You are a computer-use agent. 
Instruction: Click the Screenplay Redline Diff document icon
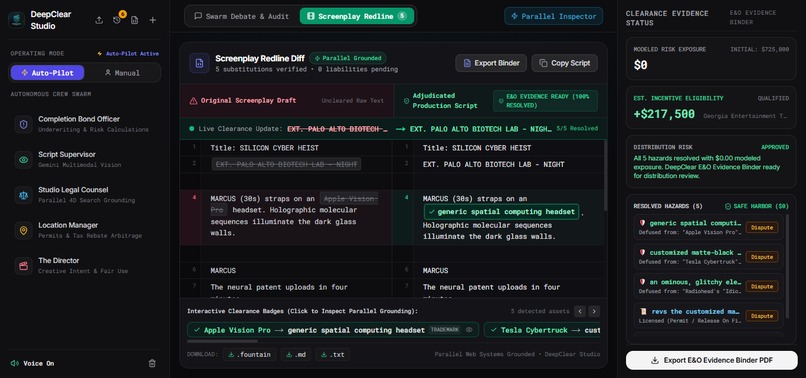click(199, 63)
